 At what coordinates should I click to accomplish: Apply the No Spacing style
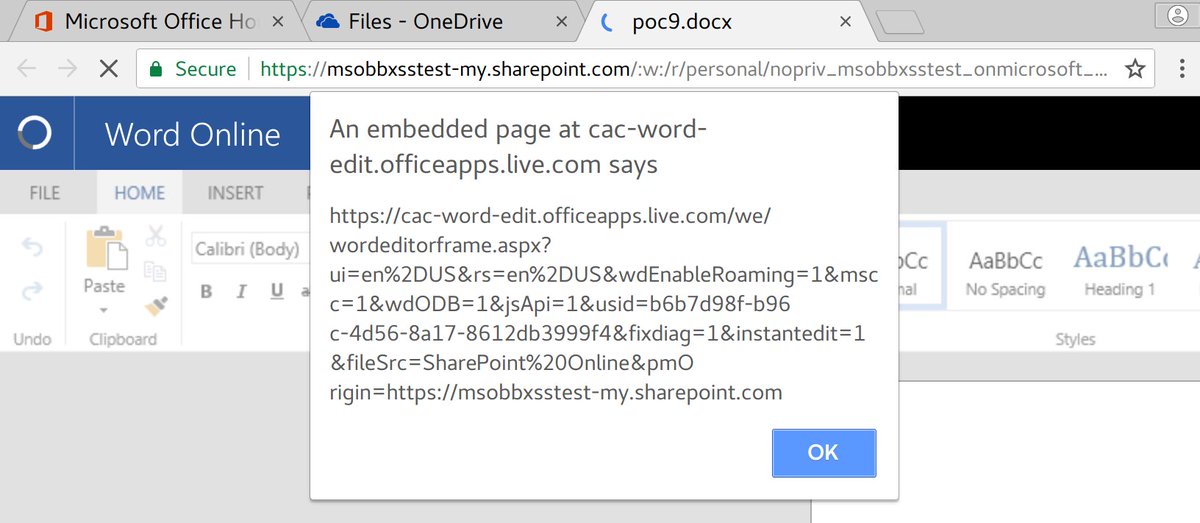click(1005, 270)
